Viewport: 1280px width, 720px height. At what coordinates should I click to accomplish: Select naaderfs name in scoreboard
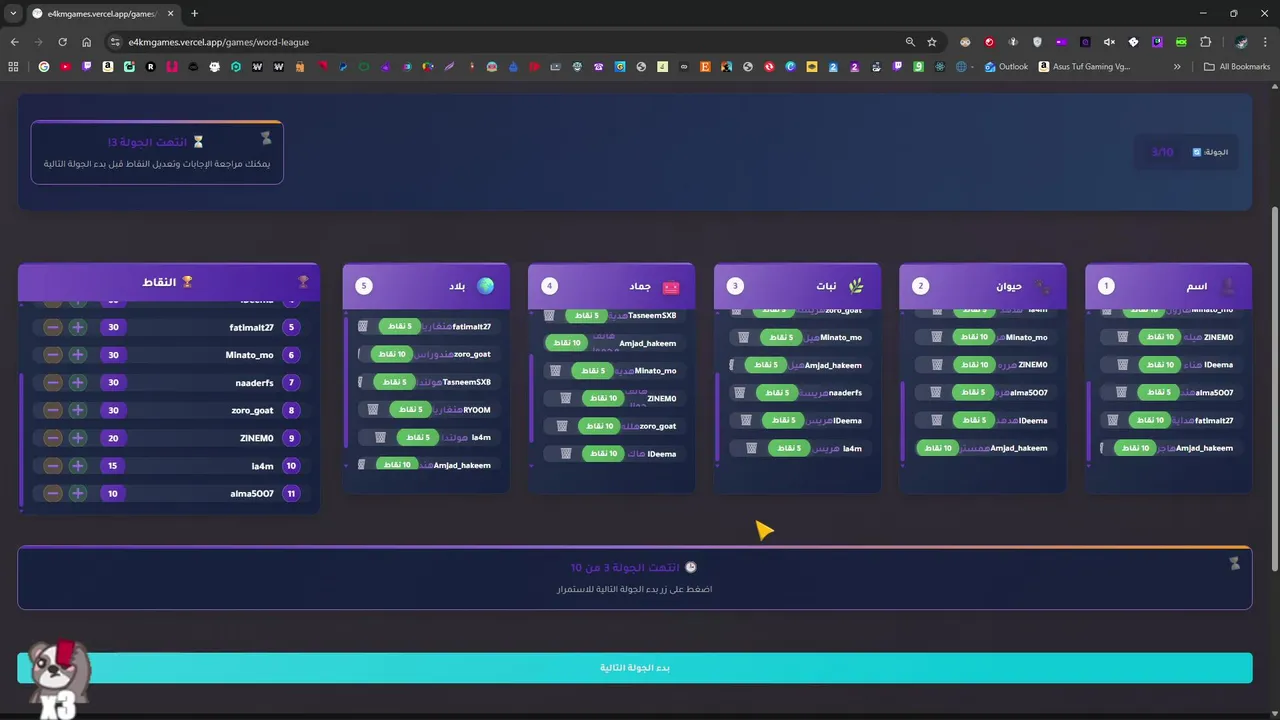coord(254,383)
